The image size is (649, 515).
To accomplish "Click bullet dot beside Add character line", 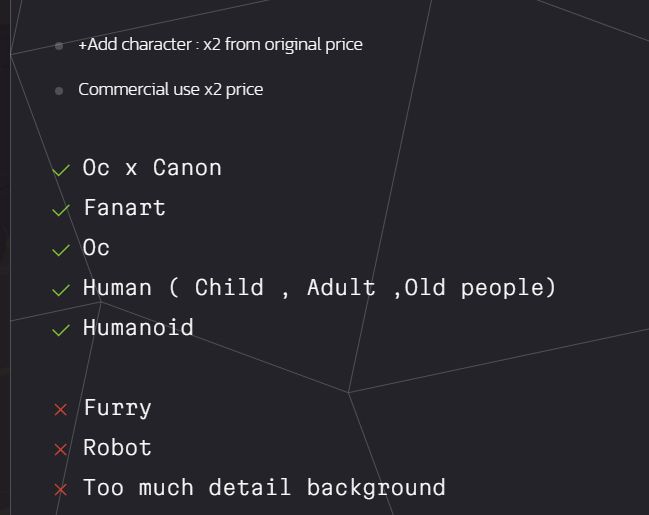I will (x=59, y=46).
